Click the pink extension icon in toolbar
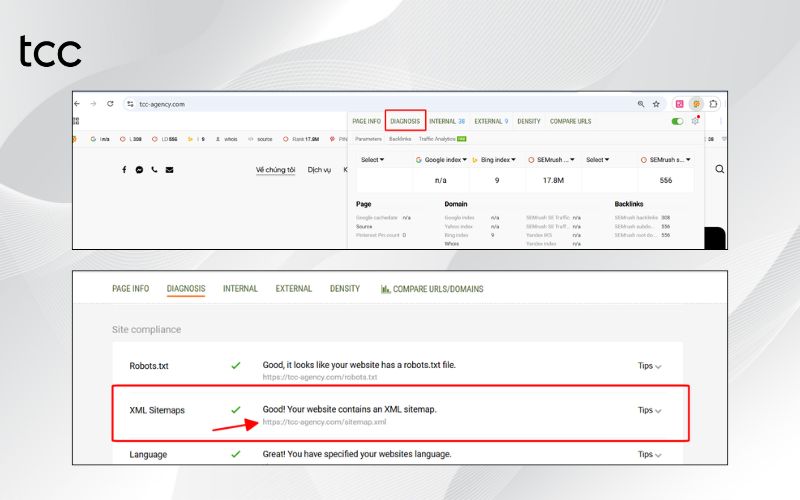The image size is (800, 500). pos(680,104)
